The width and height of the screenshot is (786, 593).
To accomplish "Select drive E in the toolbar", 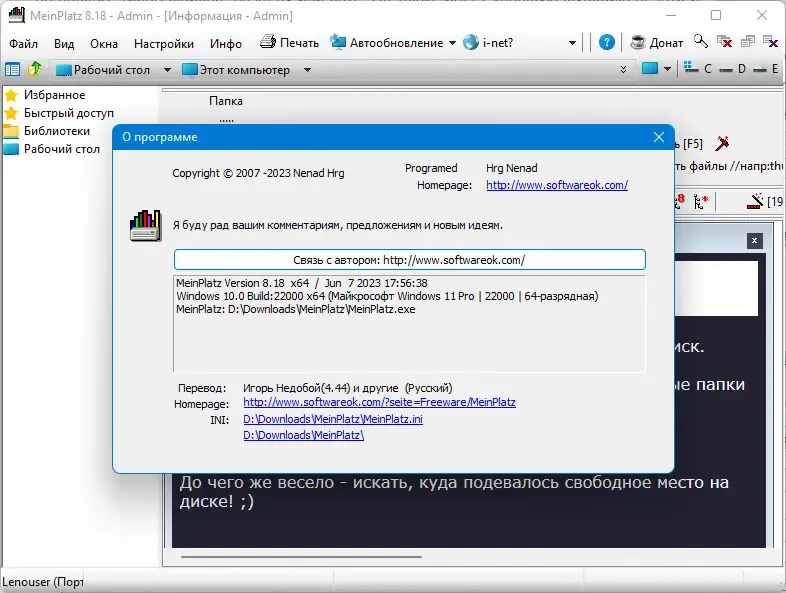I will coord(766,69).
